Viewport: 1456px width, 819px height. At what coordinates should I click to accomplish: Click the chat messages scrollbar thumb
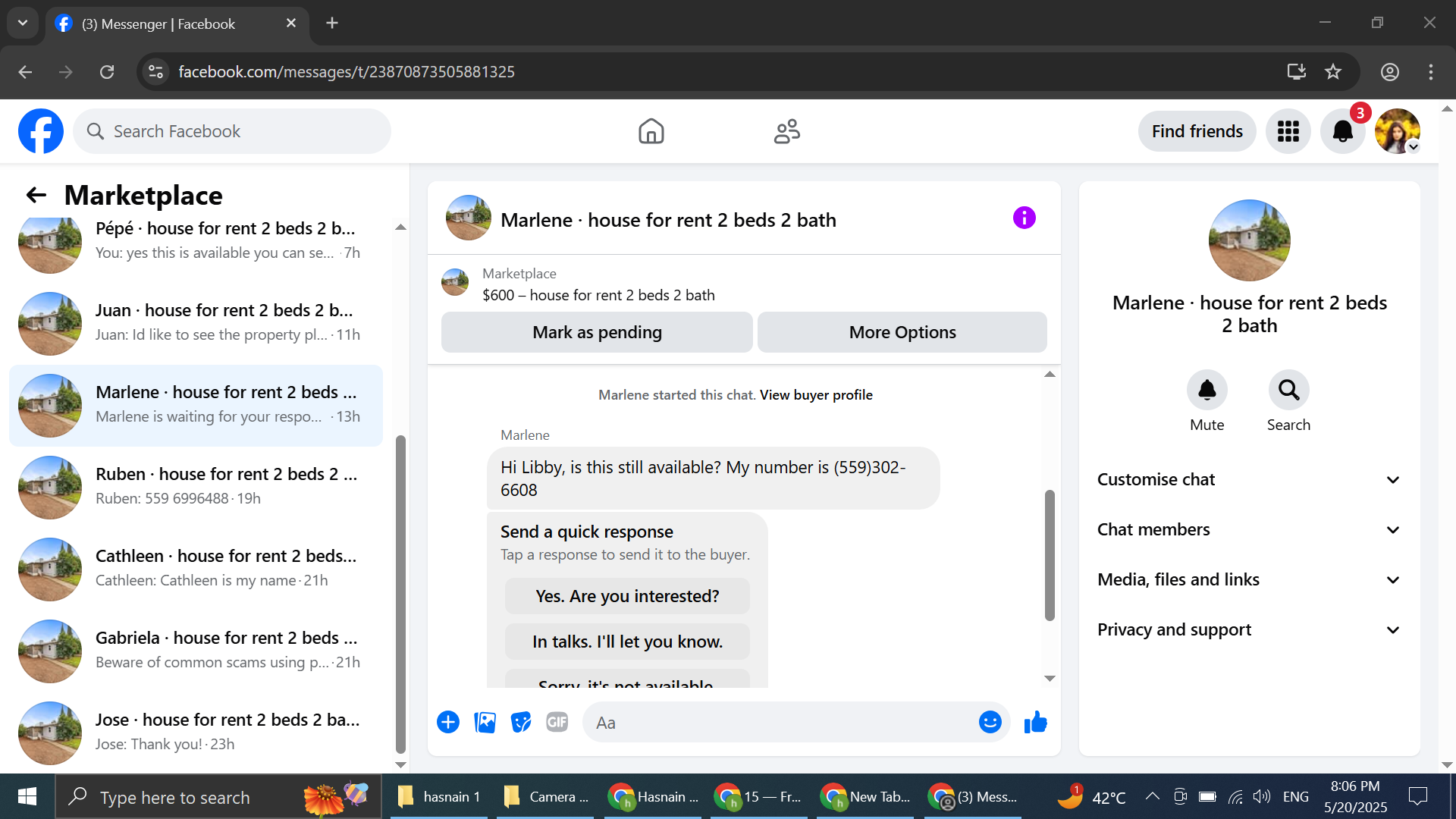[x=1050, y=555]
